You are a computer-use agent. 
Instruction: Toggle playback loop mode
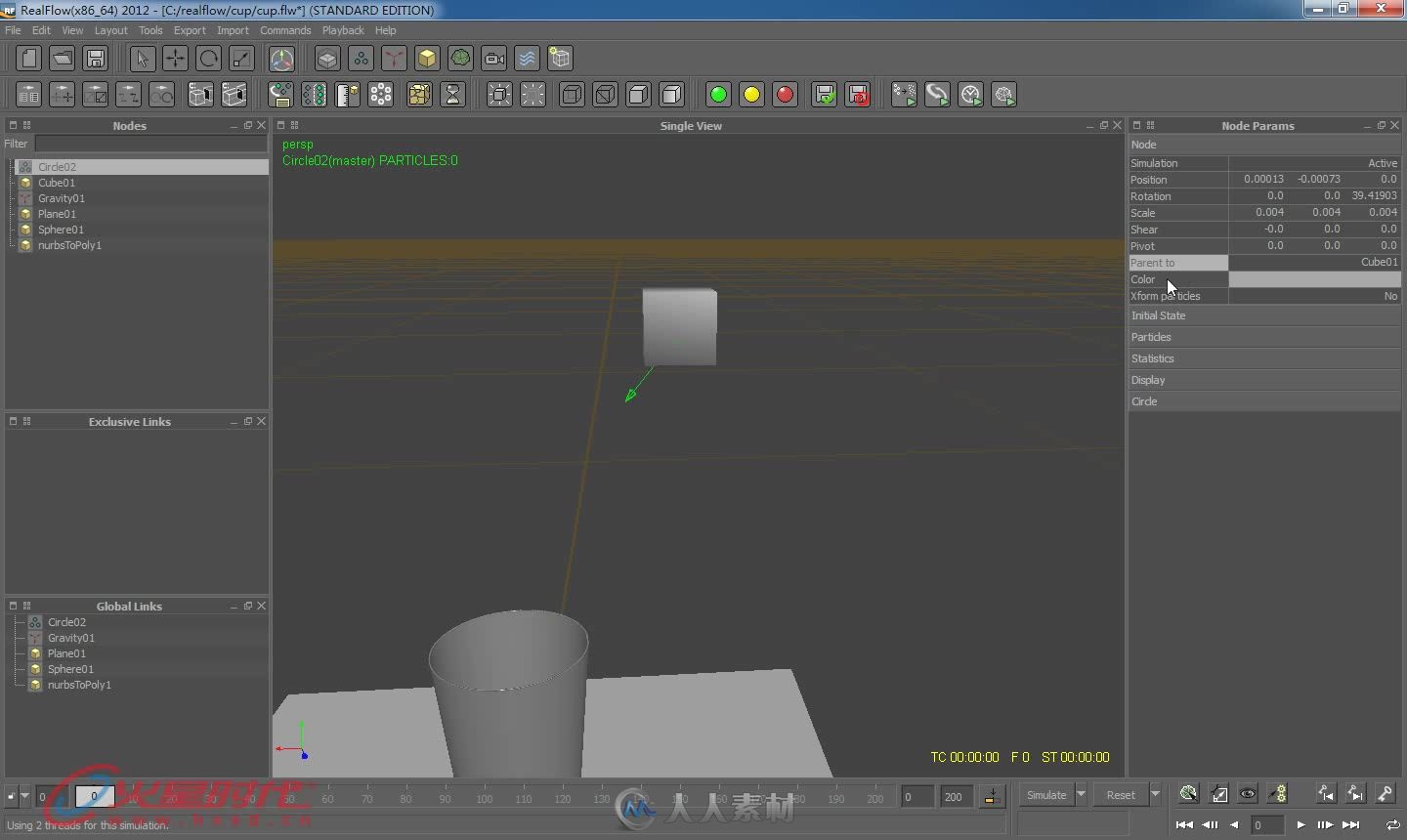click(x=1393, y=824)
